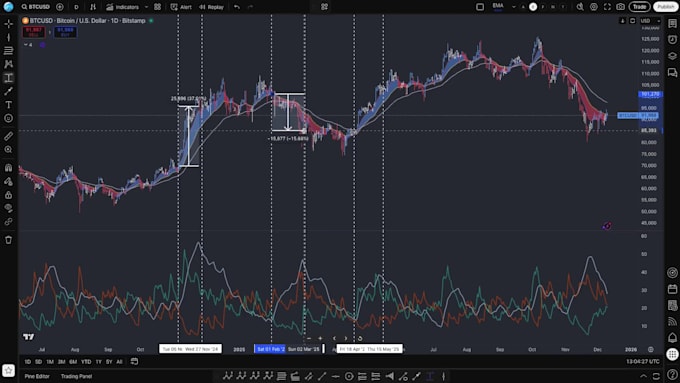Open the candle chart style menu
Viewport: 680px width, 383px height.
[x=93, y=7]
